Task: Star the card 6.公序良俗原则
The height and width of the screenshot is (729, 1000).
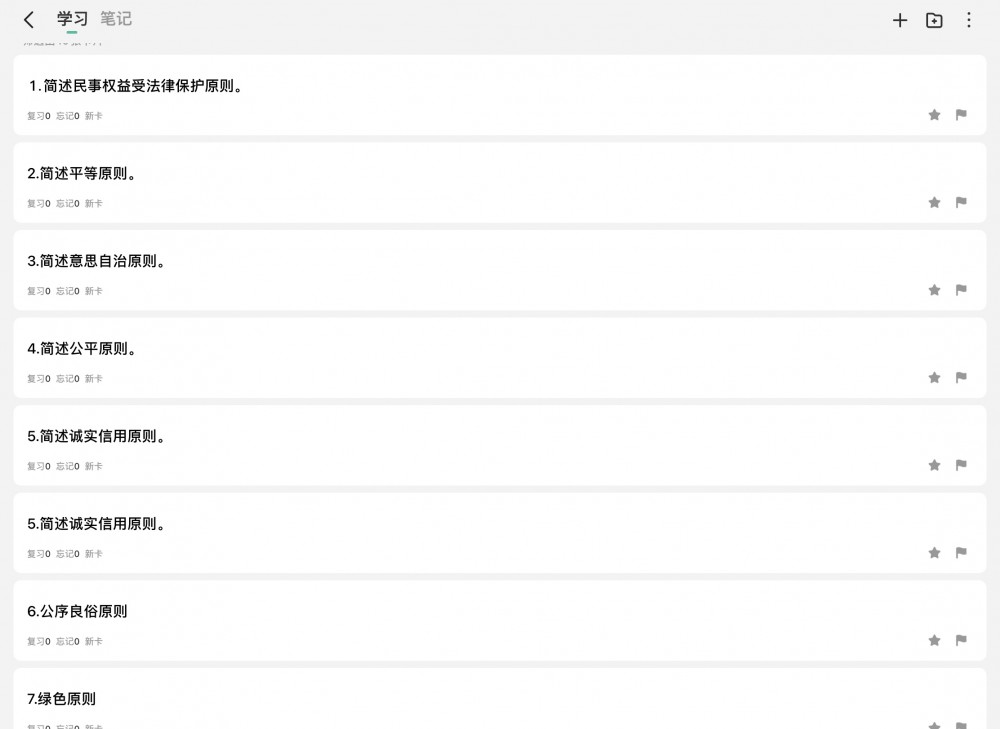Action: [934, 640]
